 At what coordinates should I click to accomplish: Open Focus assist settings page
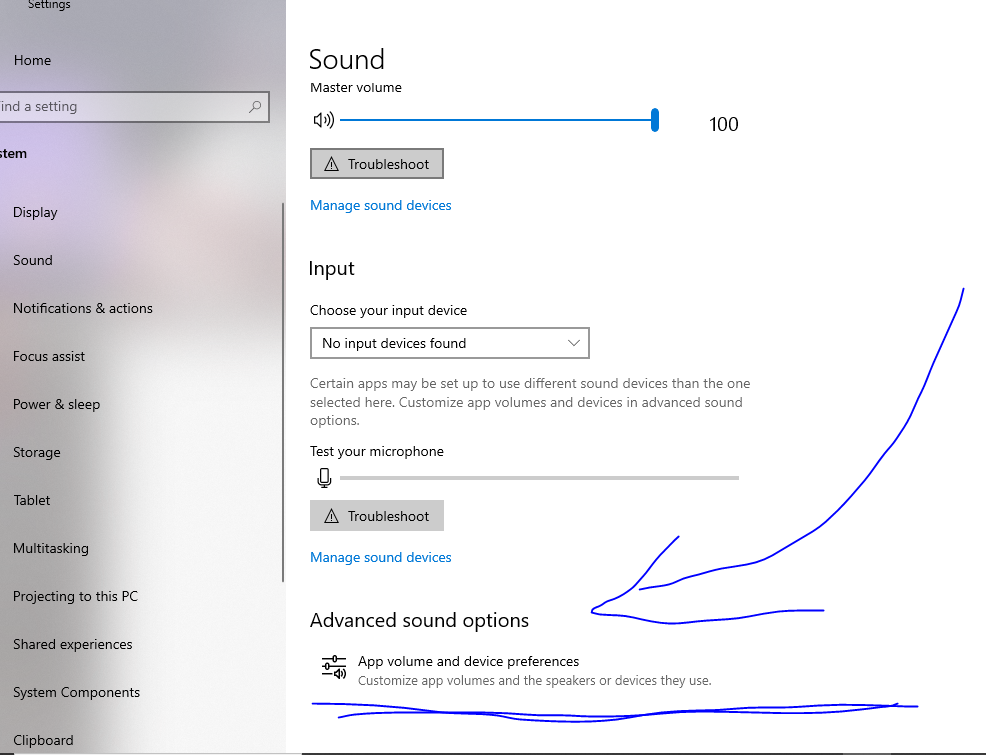click(49, 356)
